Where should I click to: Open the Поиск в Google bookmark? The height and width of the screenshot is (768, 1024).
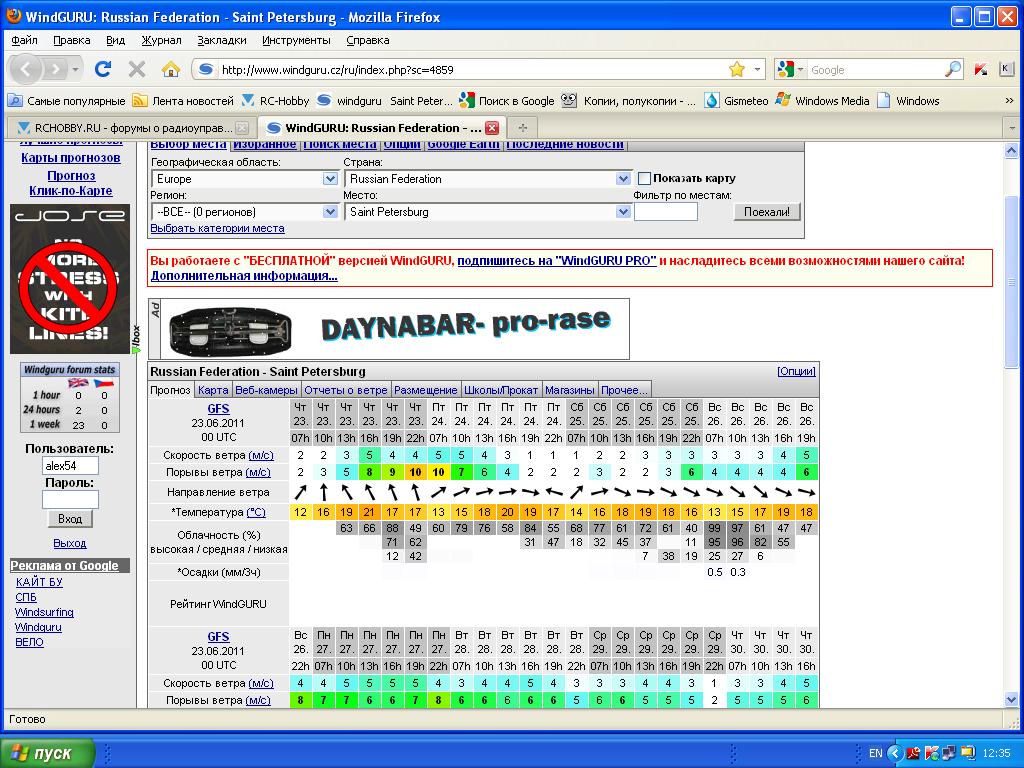(x=507, y=101)
